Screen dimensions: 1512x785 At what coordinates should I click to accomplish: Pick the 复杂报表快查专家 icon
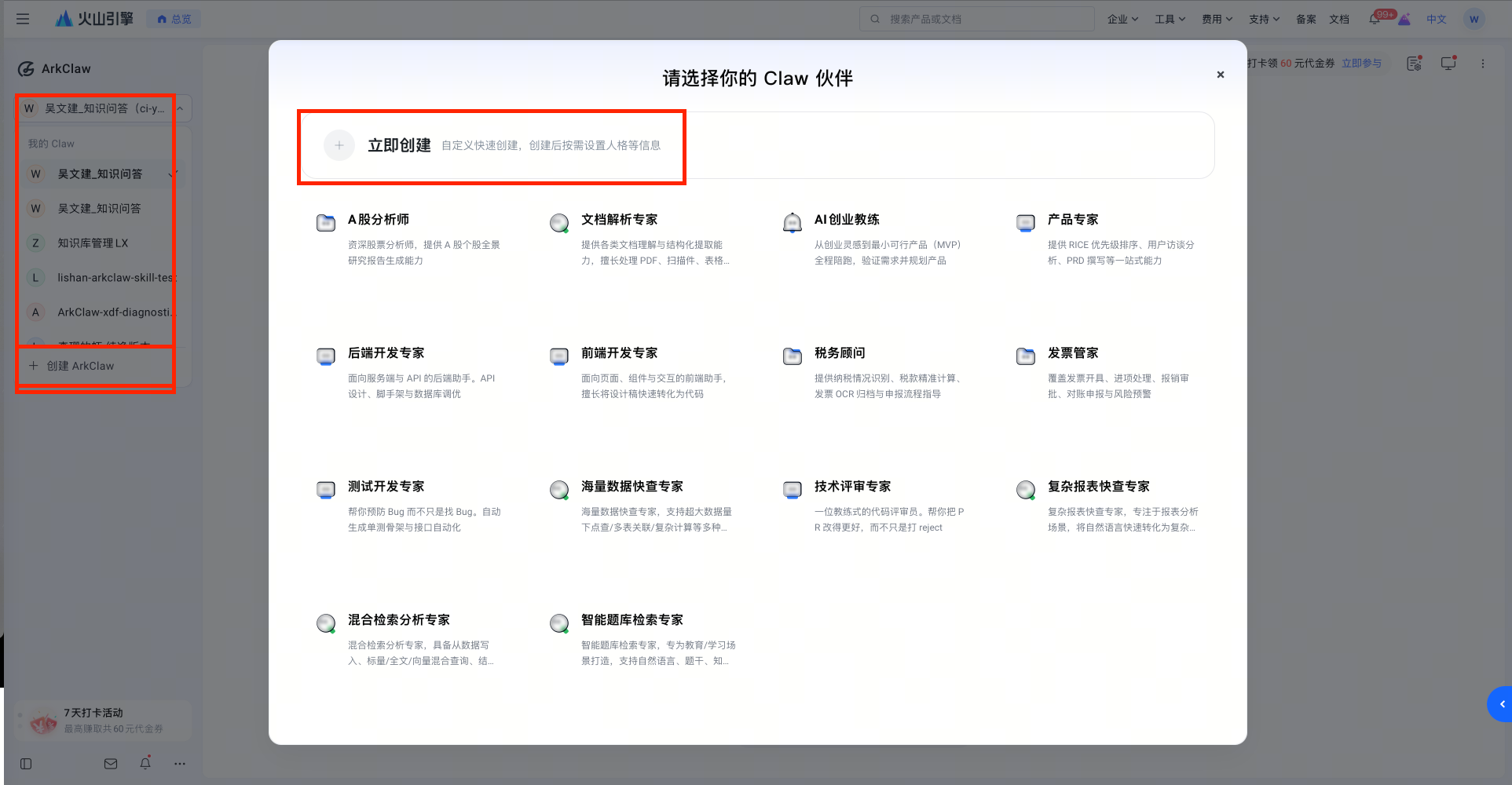(x=1026, y=490)
